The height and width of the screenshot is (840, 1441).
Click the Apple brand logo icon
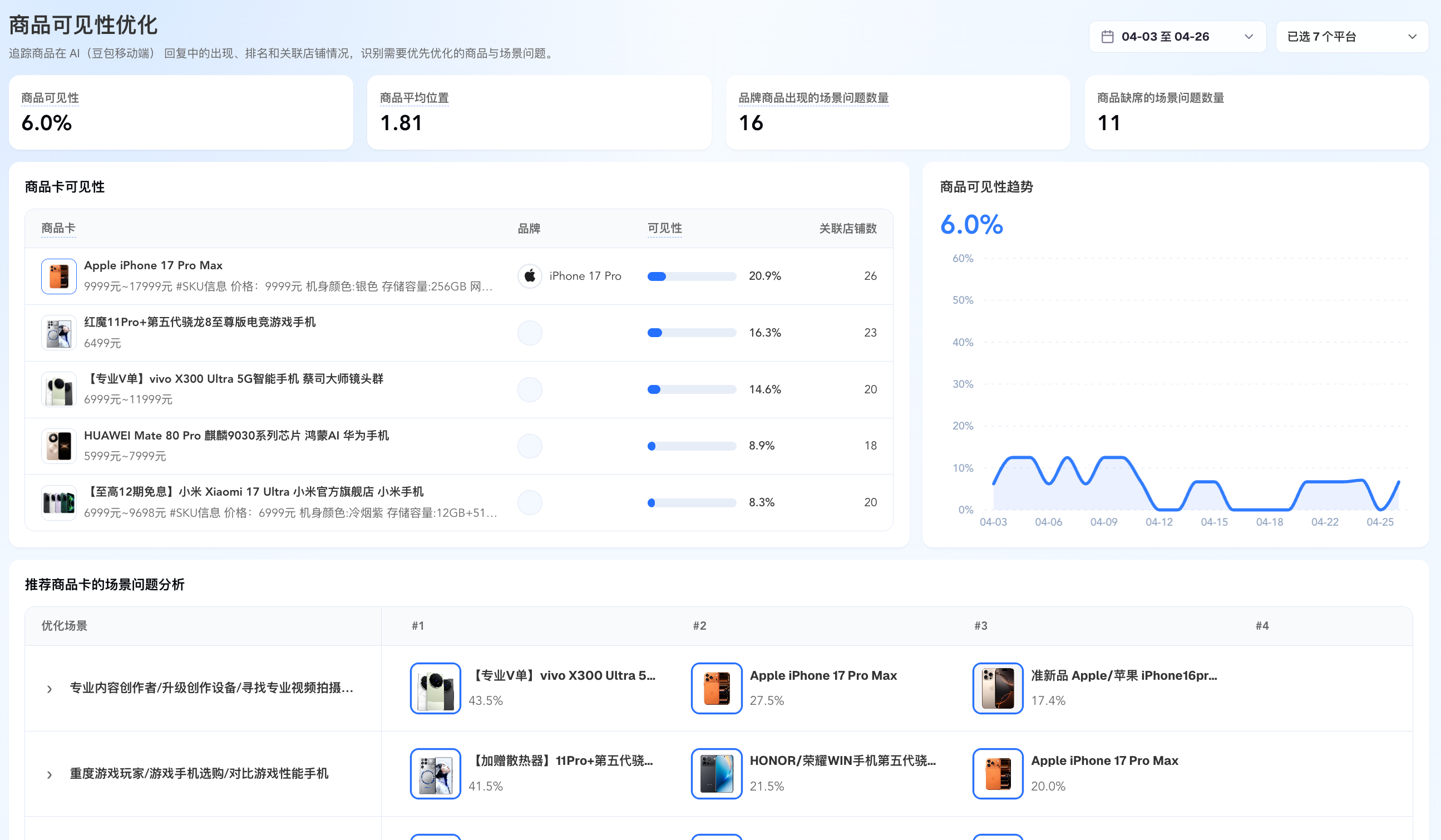pyautogui.click(x=530, y=276)
